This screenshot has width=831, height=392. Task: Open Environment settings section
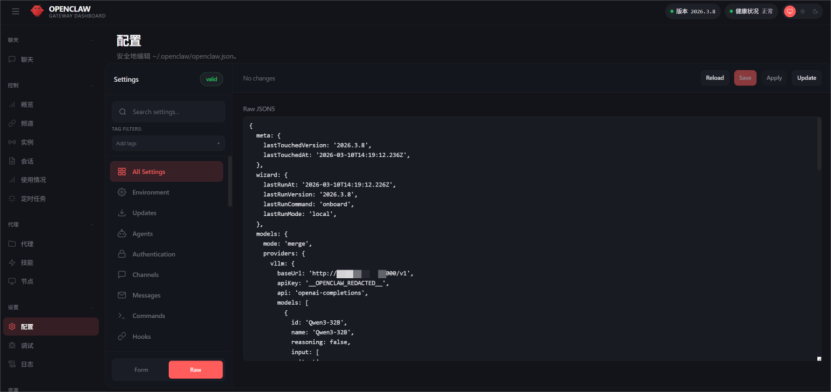click(x=166, y=192)
